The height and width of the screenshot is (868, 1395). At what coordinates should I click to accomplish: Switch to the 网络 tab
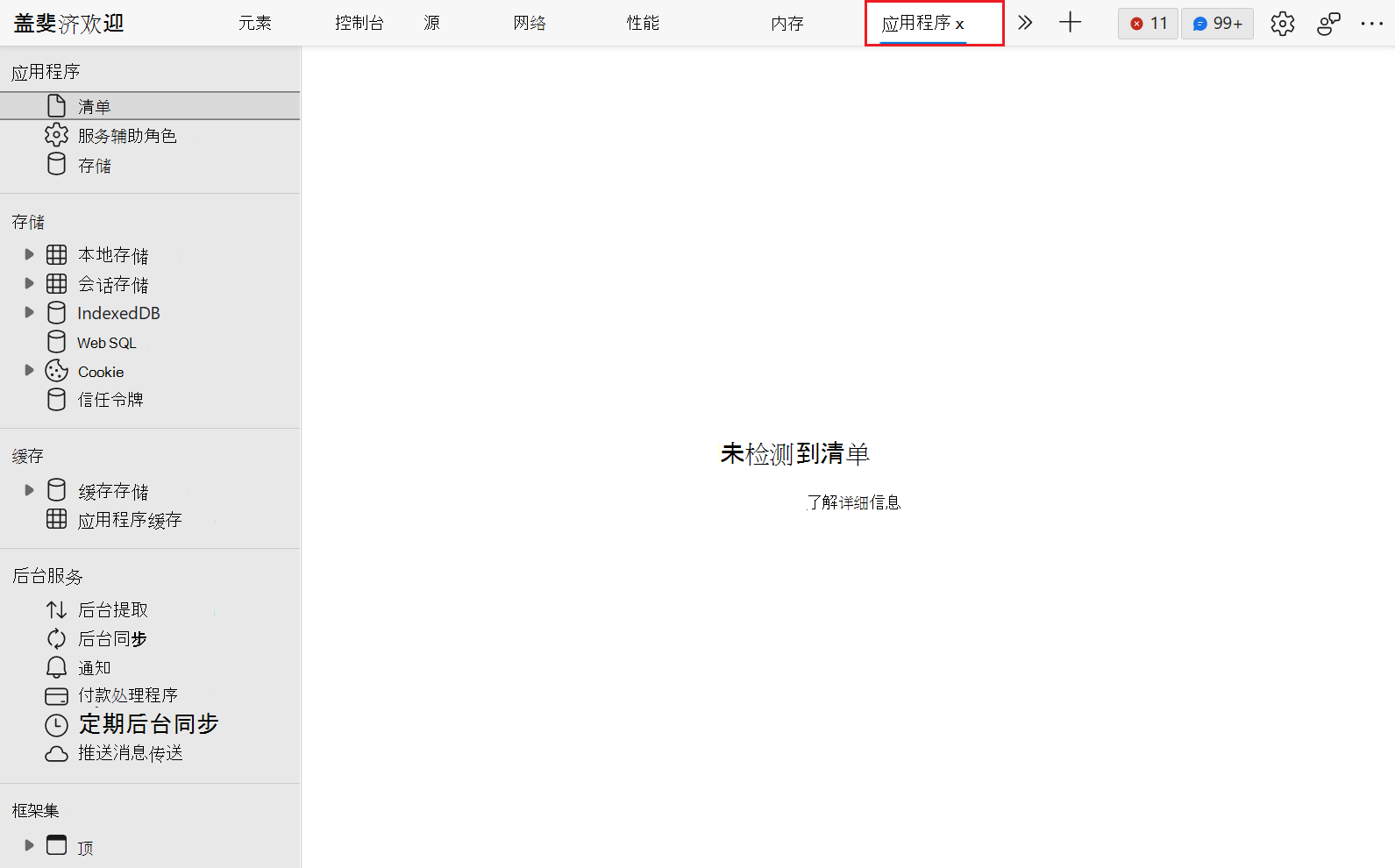(530, 23)
